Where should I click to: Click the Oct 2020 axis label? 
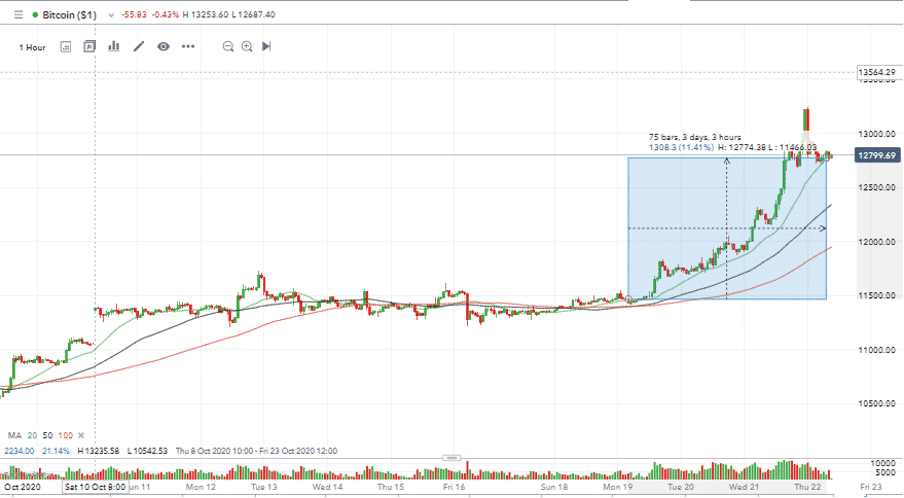(x=22, y=487)
